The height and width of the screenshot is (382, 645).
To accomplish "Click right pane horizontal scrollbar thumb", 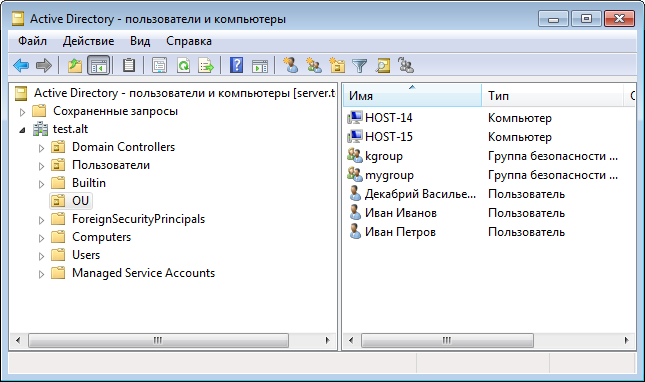I will coord(447,340).
